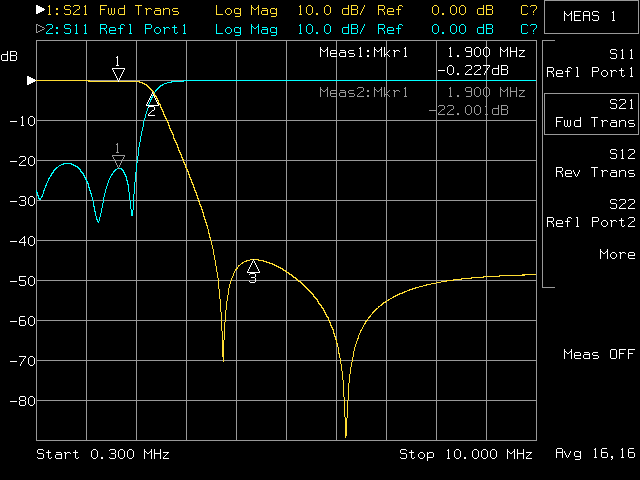The image size is (640, 480).
Task: Click the yellow C? calibration indicator
Action: [529, 10]
